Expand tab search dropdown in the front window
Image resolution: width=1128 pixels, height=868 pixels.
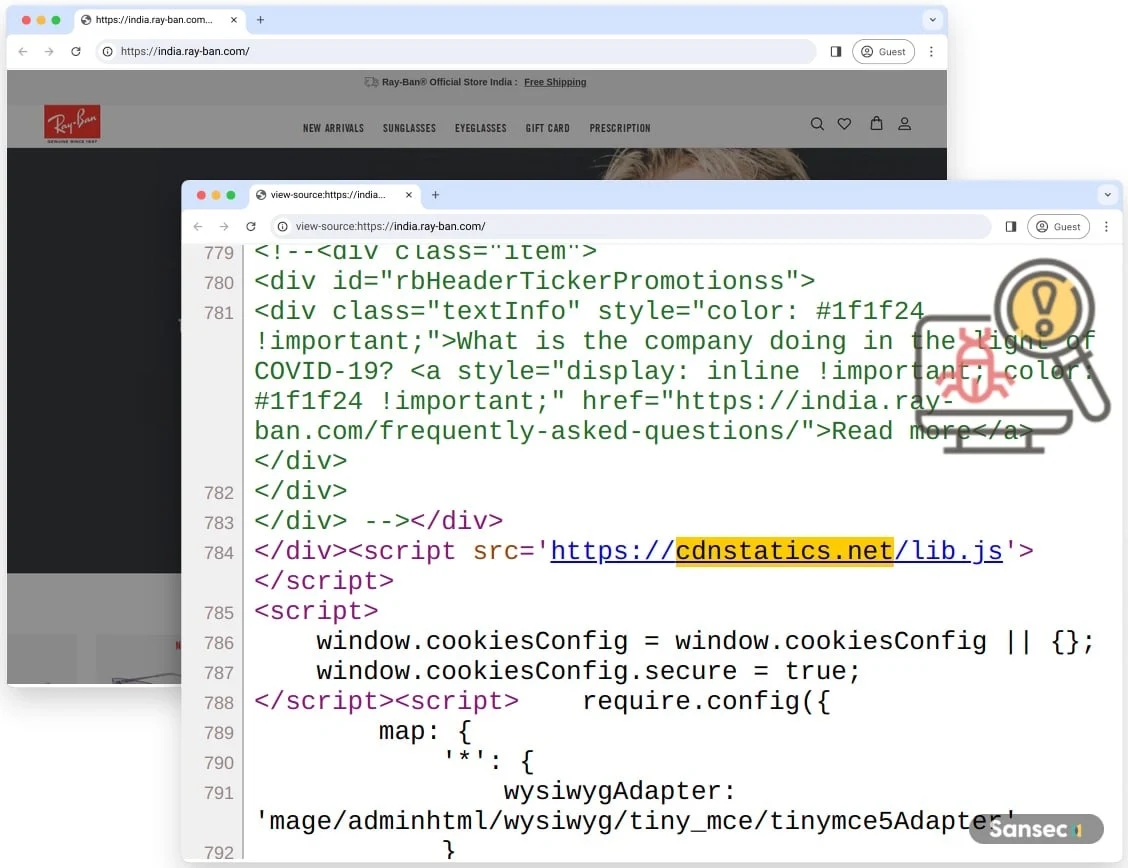(1107, 195)
